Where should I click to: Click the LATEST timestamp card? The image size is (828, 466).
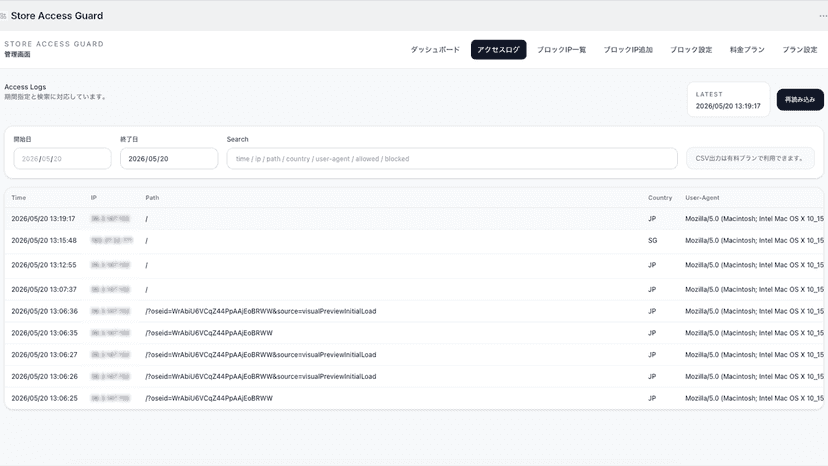point(728,99)
